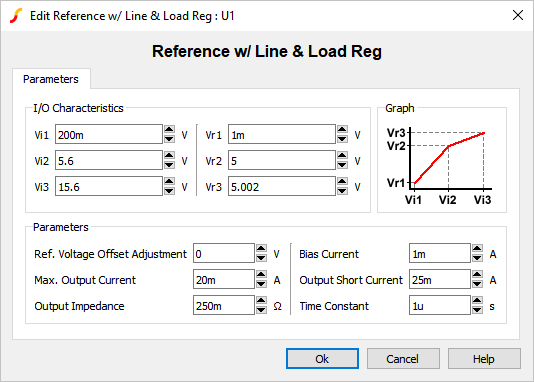Close the Edit Reference dialog window
Viewport: 534px width, 382px height.
tap(518, 15)
